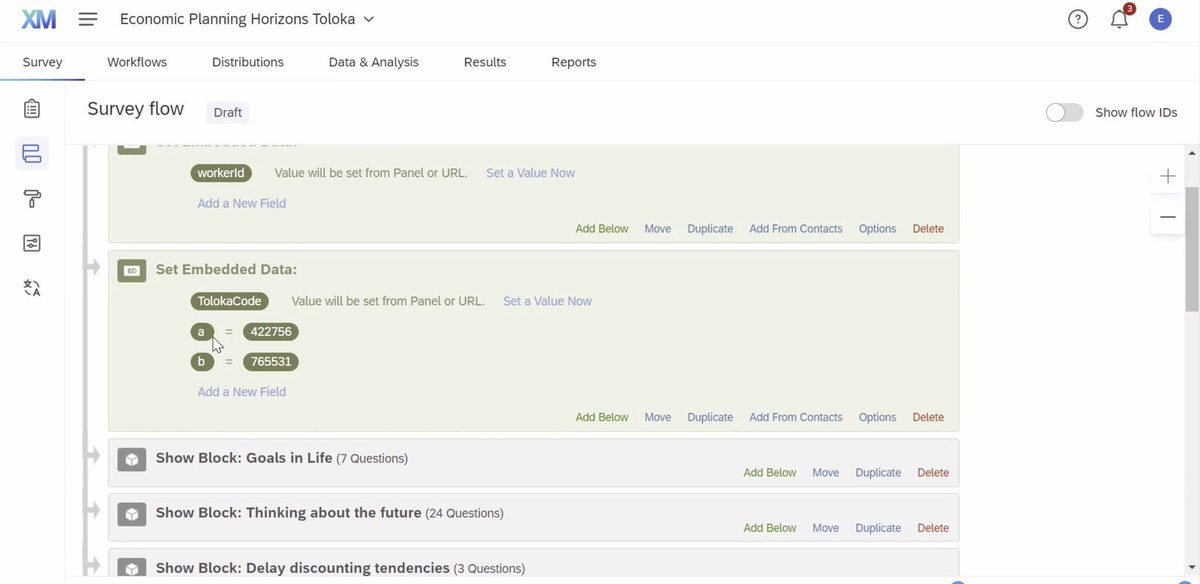Screen dimensions: 1200x584
Task: Switch to the Results tab
Action: click(x=485, y=62)
